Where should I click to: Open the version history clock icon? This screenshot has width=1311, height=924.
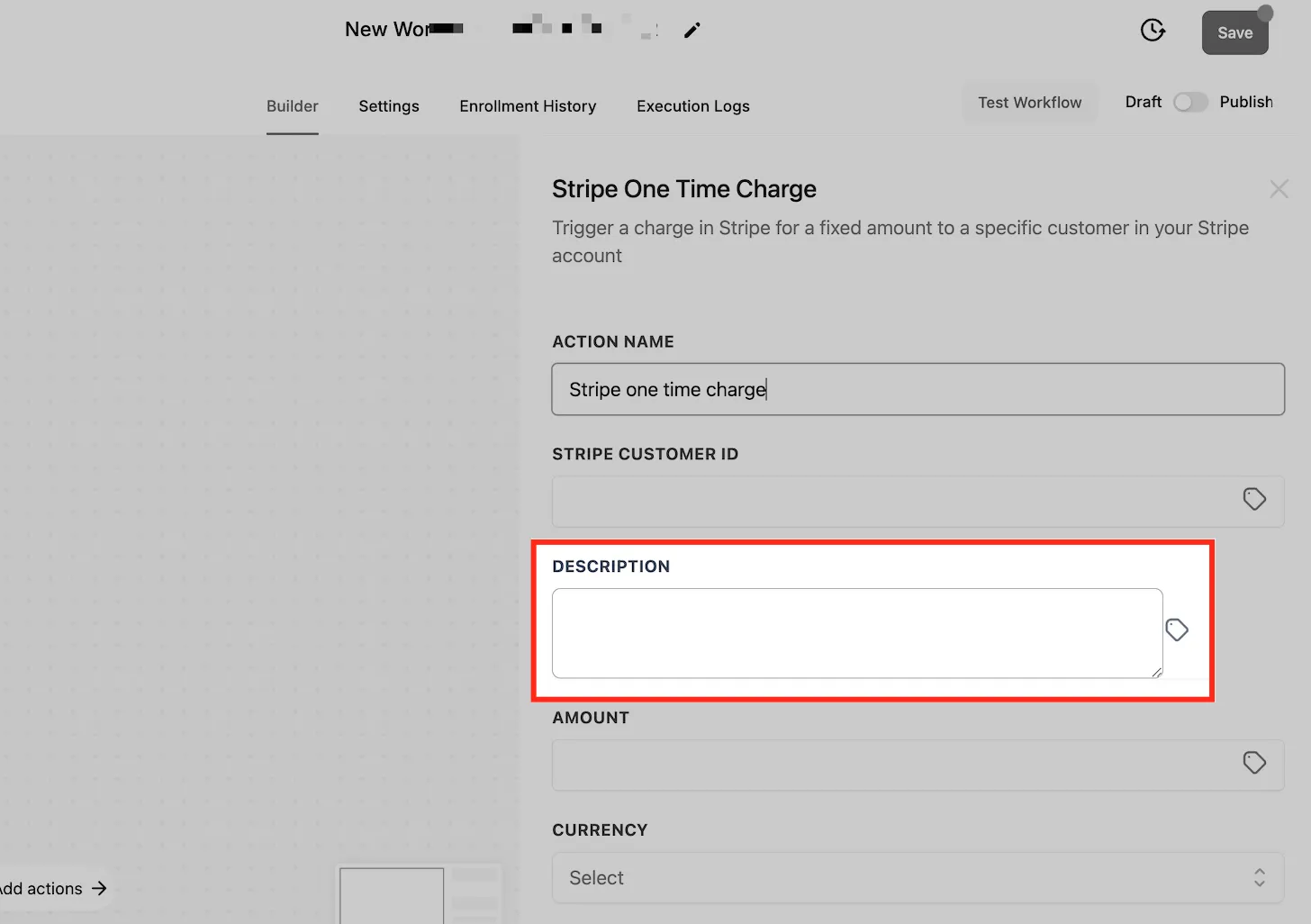[1153, 31]
